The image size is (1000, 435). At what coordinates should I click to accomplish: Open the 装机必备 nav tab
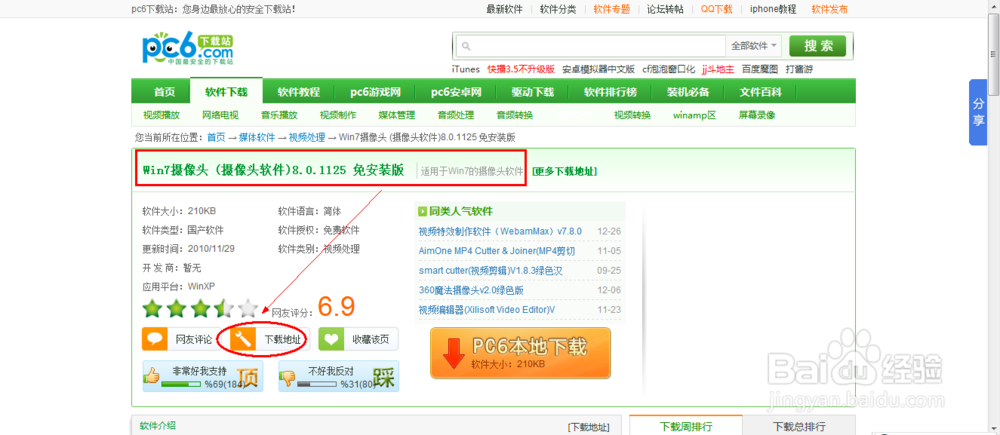pyautogui.click(x=688, y=92)
